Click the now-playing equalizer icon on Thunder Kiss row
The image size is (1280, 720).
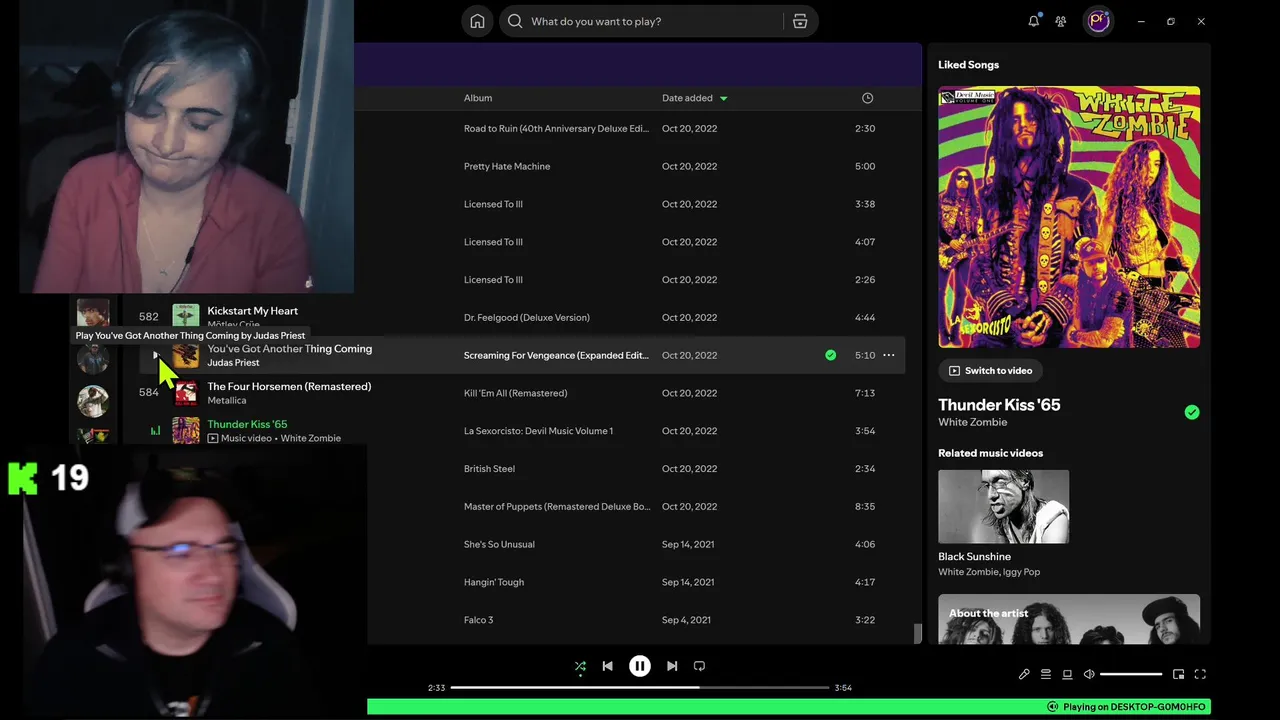pos(155,431)
